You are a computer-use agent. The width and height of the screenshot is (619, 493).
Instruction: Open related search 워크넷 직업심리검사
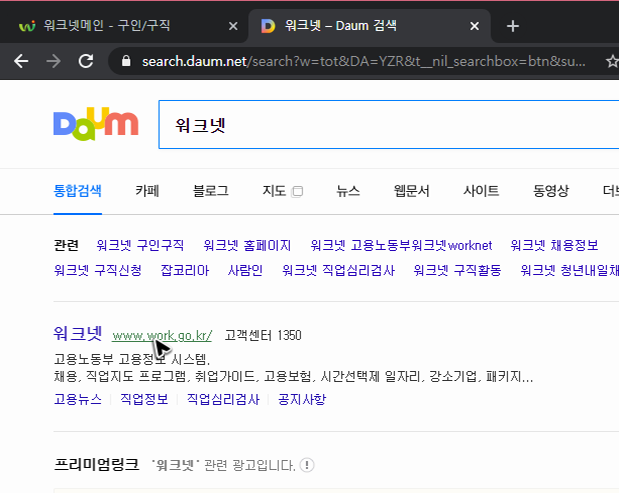(338, 270)
